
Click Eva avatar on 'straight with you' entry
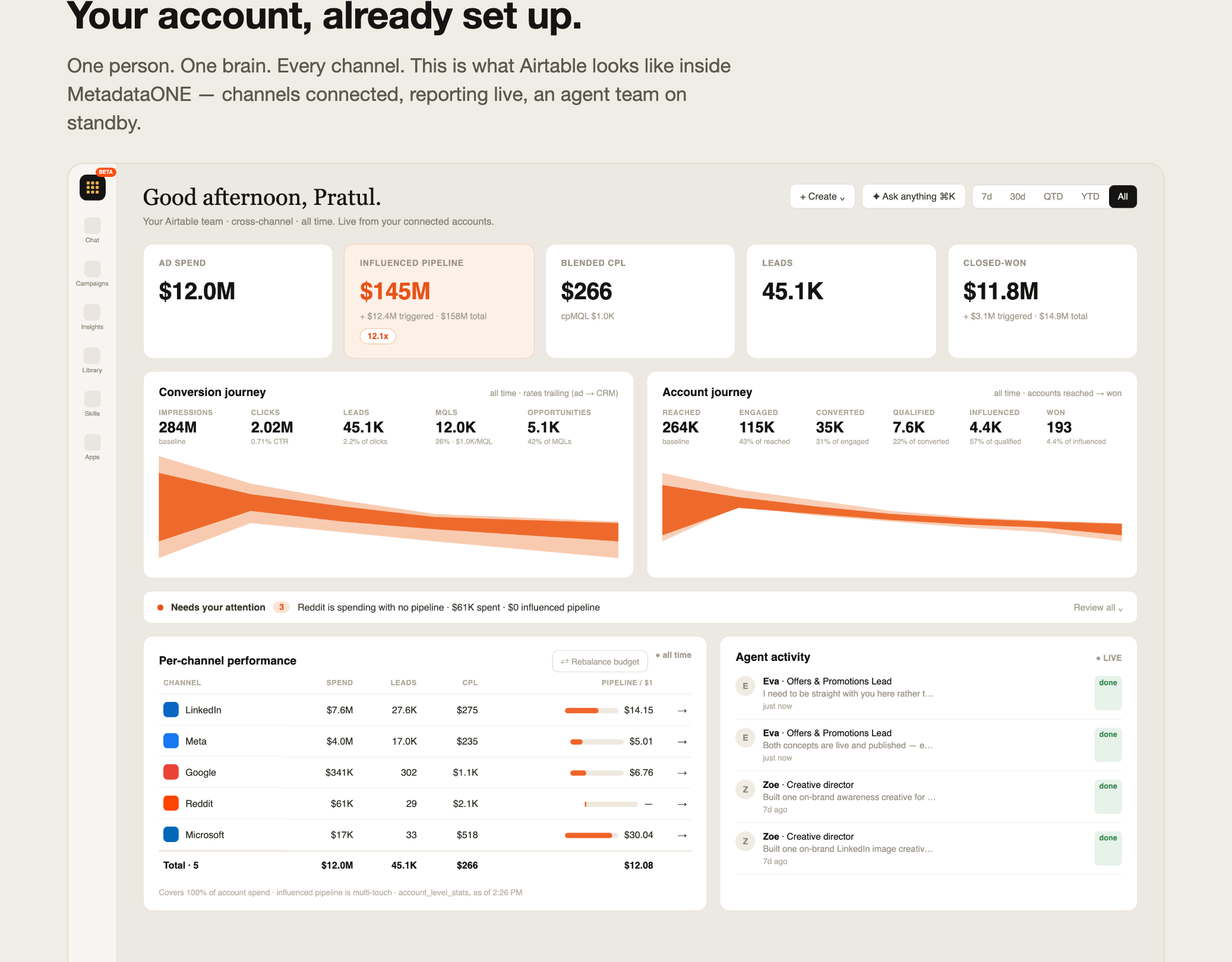[745, 686]
